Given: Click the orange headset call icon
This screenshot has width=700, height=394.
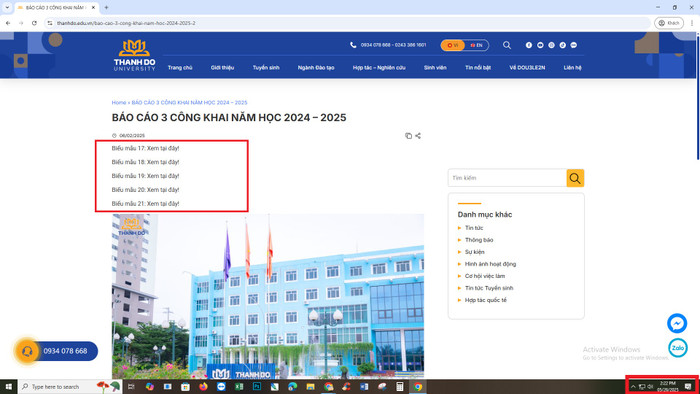Looking at the screenshot, I should coord(27,351).
